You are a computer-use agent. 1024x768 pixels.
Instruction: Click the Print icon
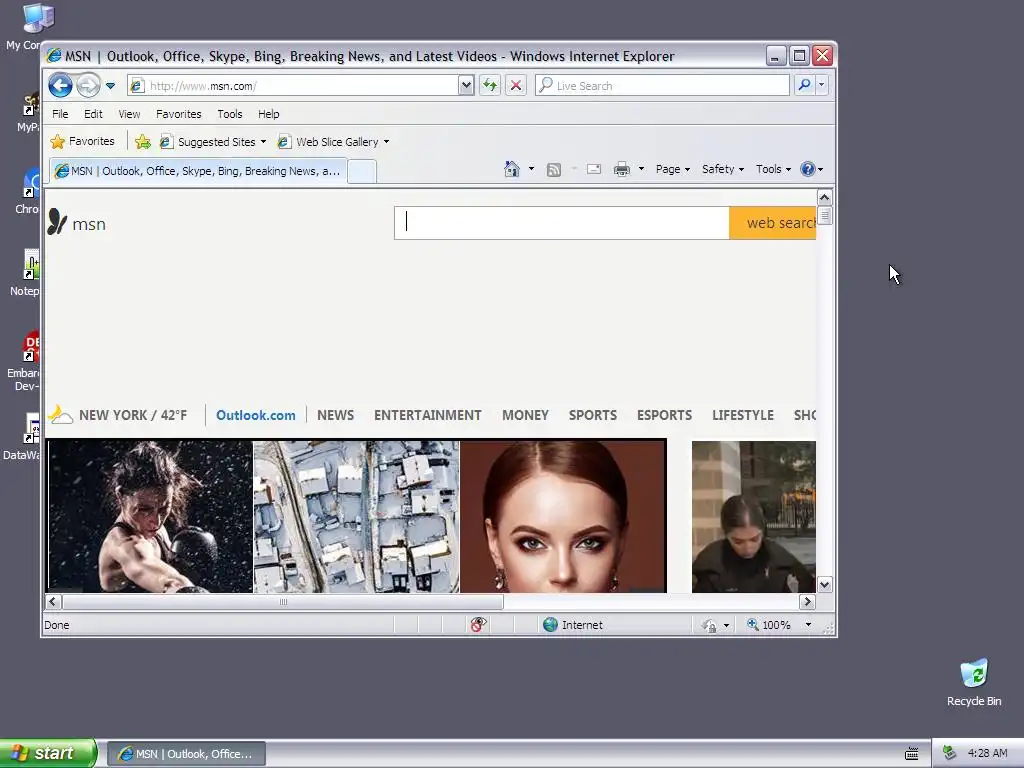(x=622, y=170)
